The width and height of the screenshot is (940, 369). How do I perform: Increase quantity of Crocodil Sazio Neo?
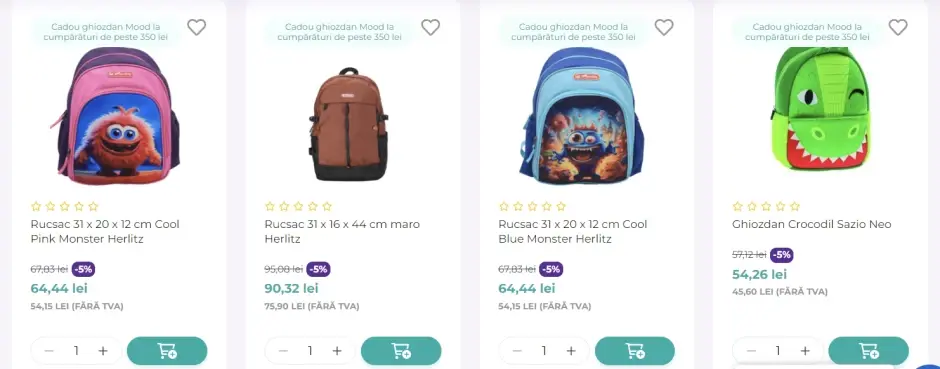coord(805,351)
